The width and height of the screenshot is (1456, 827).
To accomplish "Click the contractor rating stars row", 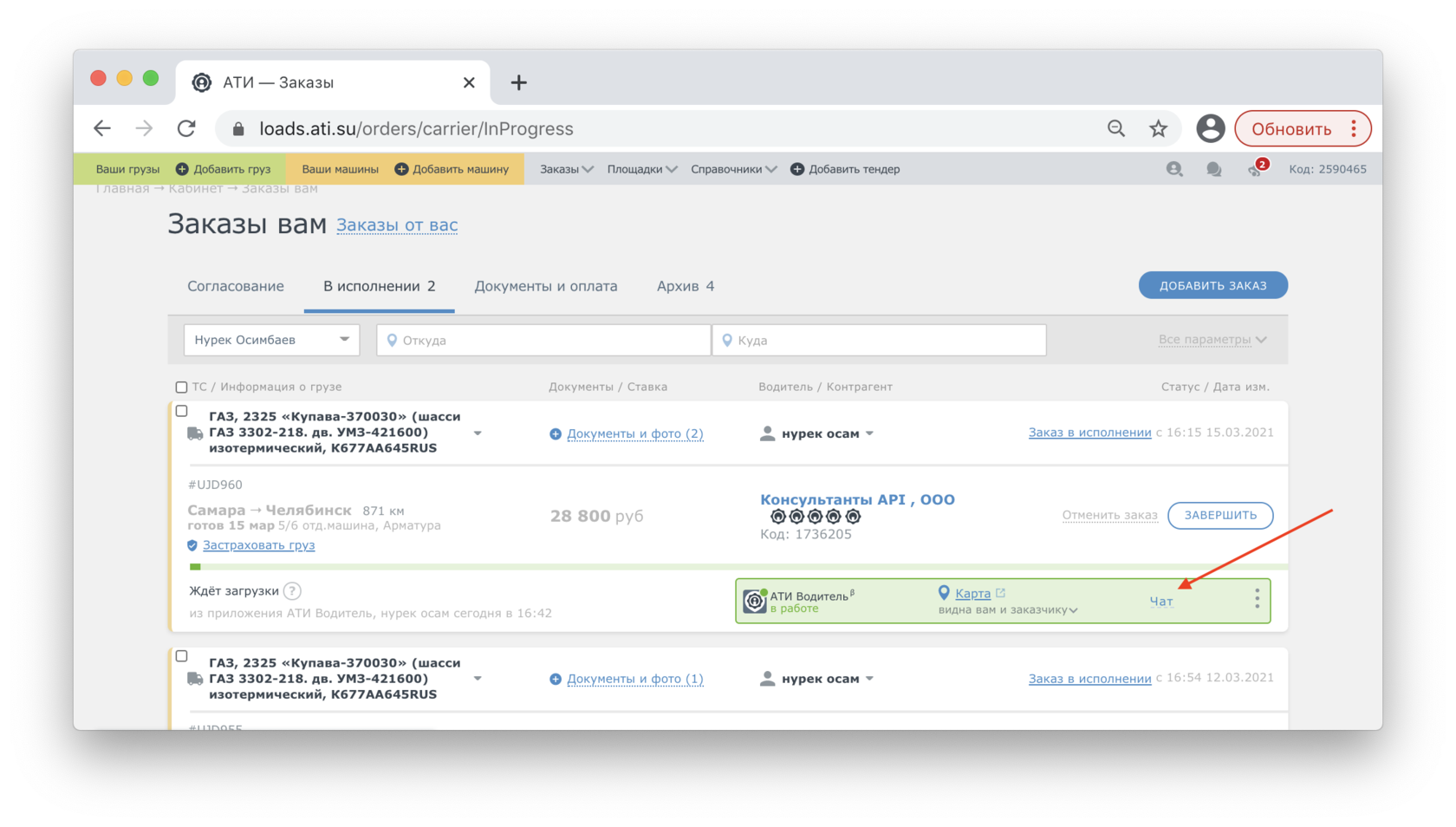I will [816, 517].
